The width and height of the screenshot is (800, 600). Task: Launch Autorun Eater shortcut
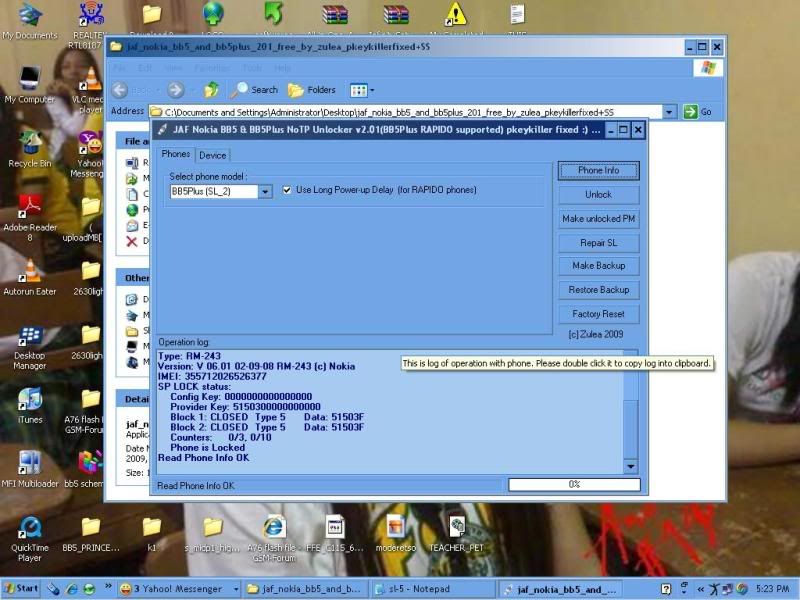(x=30, y=278)
